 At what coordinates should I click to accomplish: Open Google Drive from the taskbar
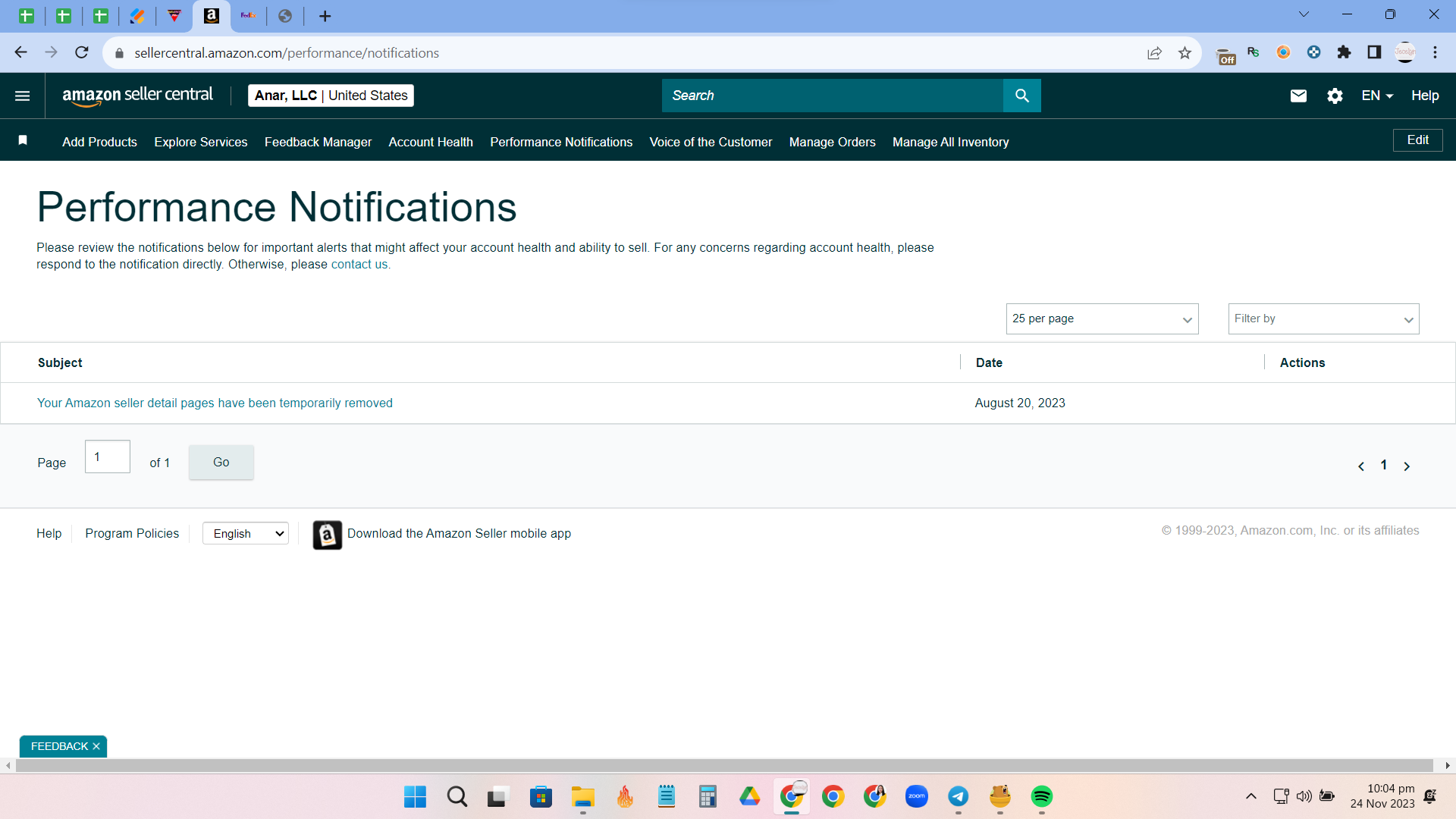coord(750,796)
